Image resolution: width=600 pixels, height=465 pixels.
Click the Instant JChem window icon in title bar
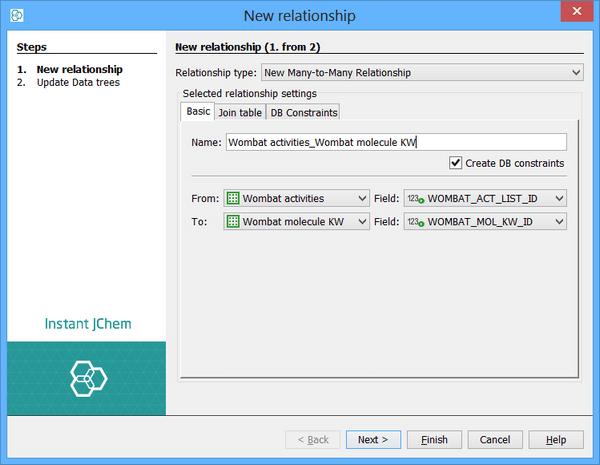(x=16, y=16)
